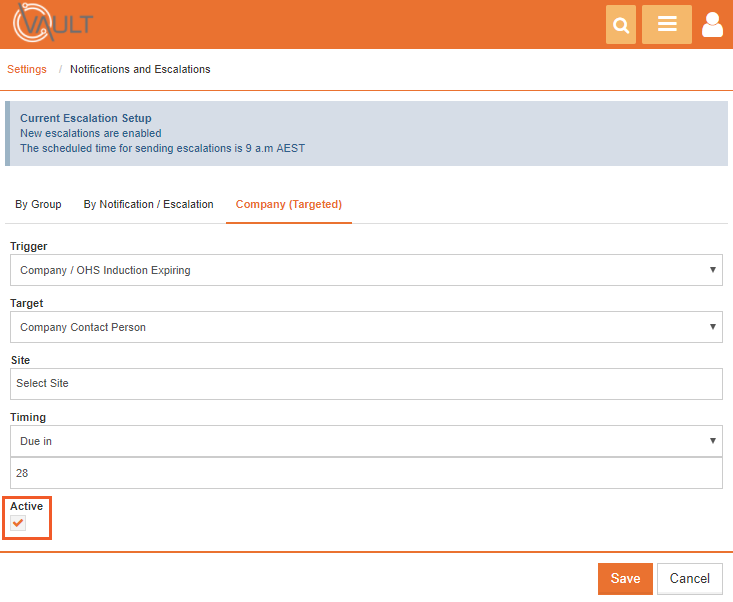Image resolution: width=733 pixels, height=602 pixels.
Task: Open the Due in timing combo box
Action: click(x=366, y=441)
